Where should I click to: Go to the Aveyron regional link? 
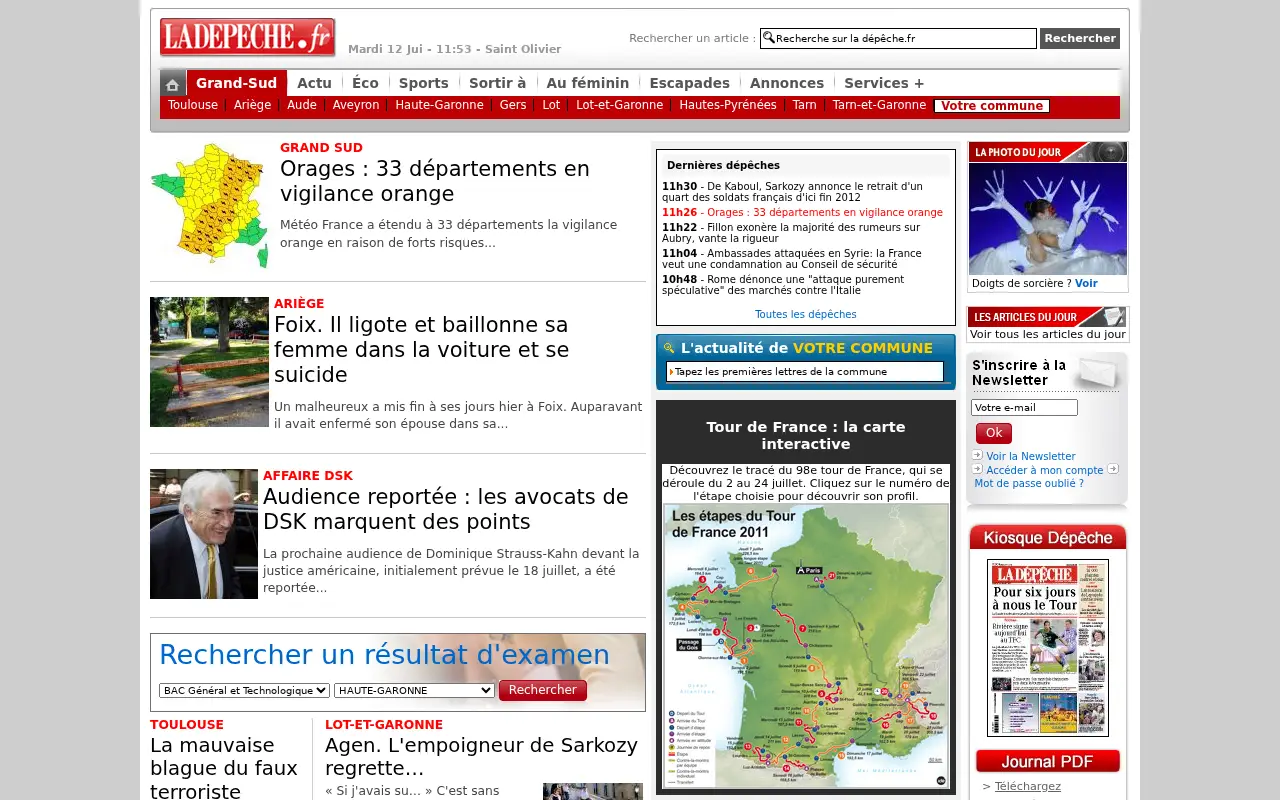356,105
